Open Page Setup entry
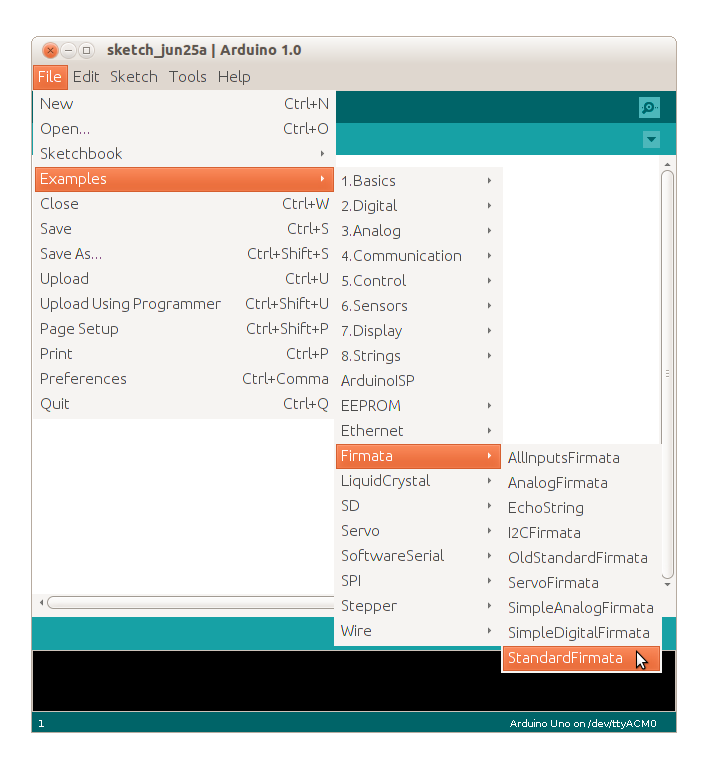The width and height of the screenshot is (708, 762). coord(185,329)
